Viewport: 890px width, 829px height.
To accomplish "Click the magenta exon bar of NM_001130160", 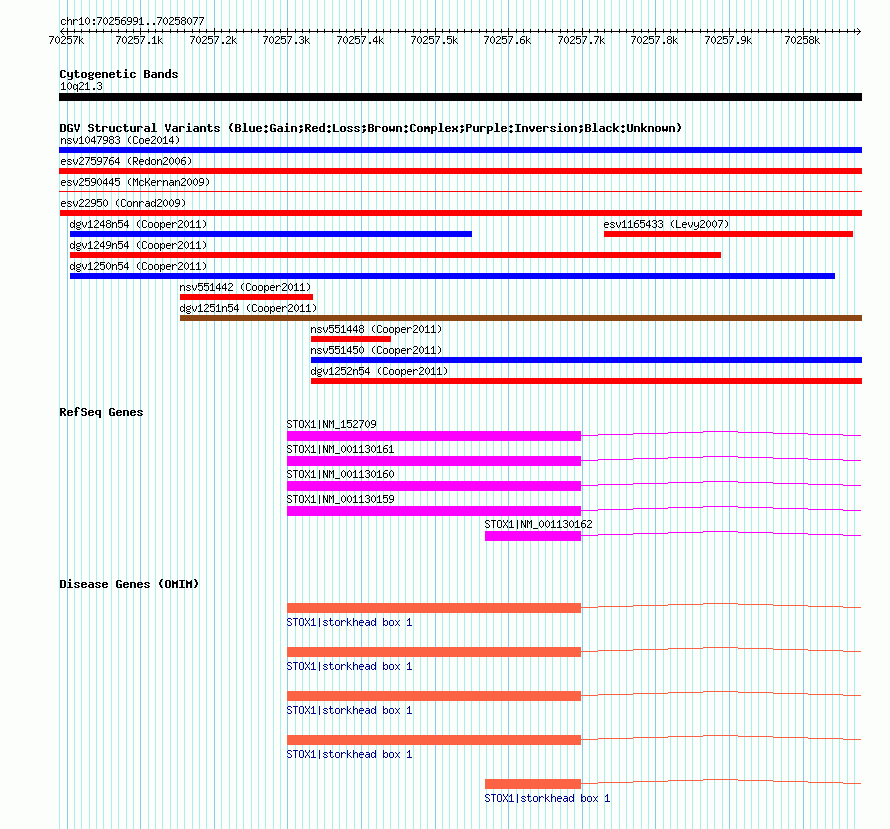I will click(x=434, y=486).
